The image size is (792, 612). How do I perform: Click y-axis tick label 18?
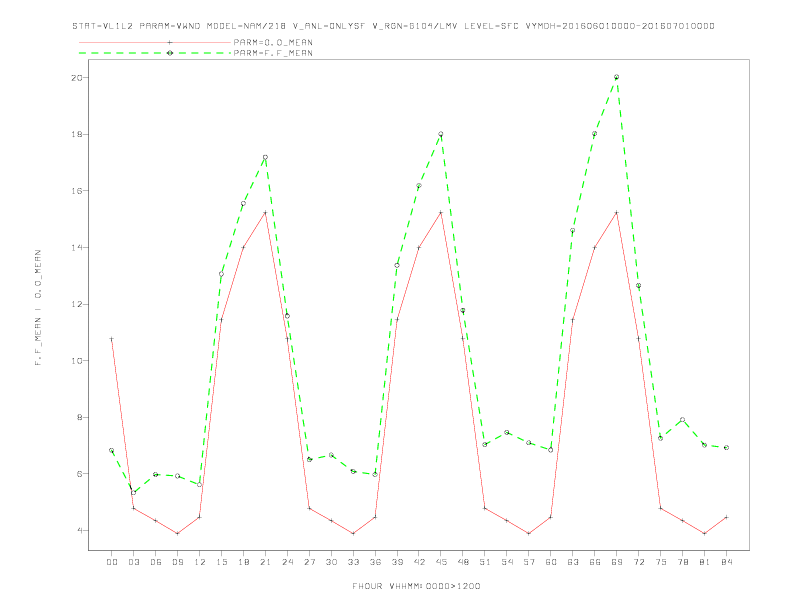(x=77, y=134)
